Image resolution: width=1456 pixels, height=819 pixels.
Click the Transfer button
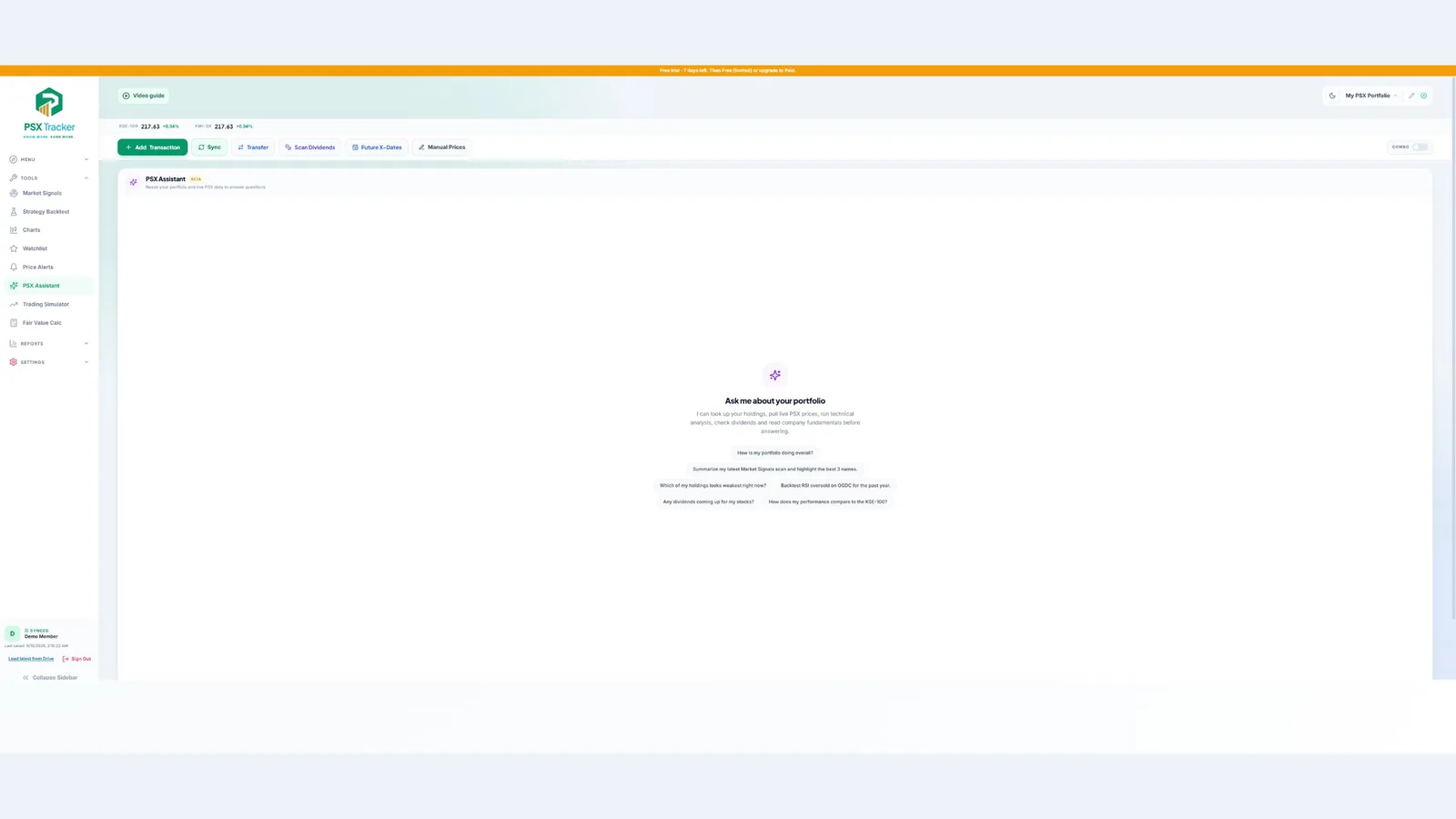tap(253, 147)
